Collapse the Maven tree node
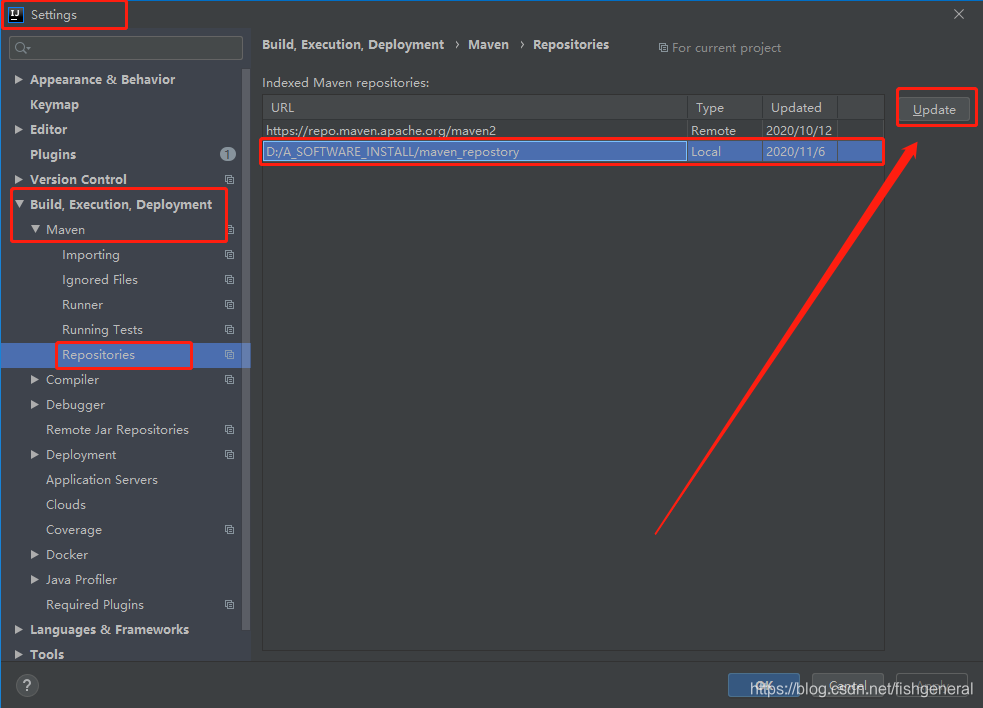The image size is (983, 708). click(35, 229)
